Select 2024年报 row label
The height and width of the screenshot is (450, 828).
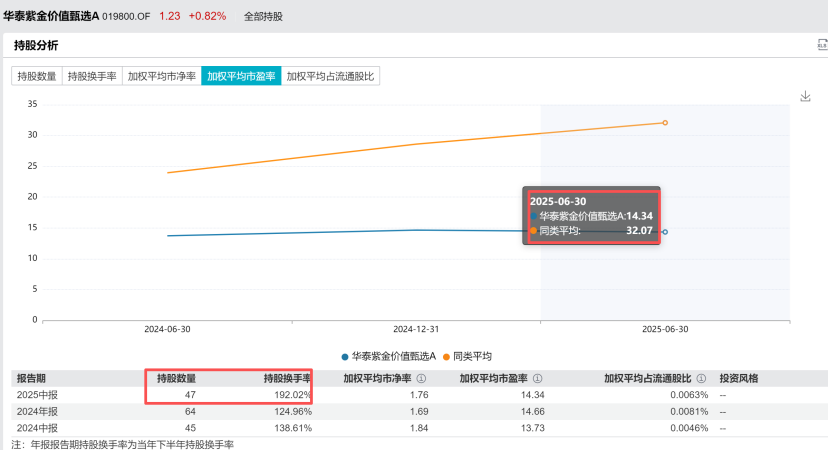tap(37, 411)
